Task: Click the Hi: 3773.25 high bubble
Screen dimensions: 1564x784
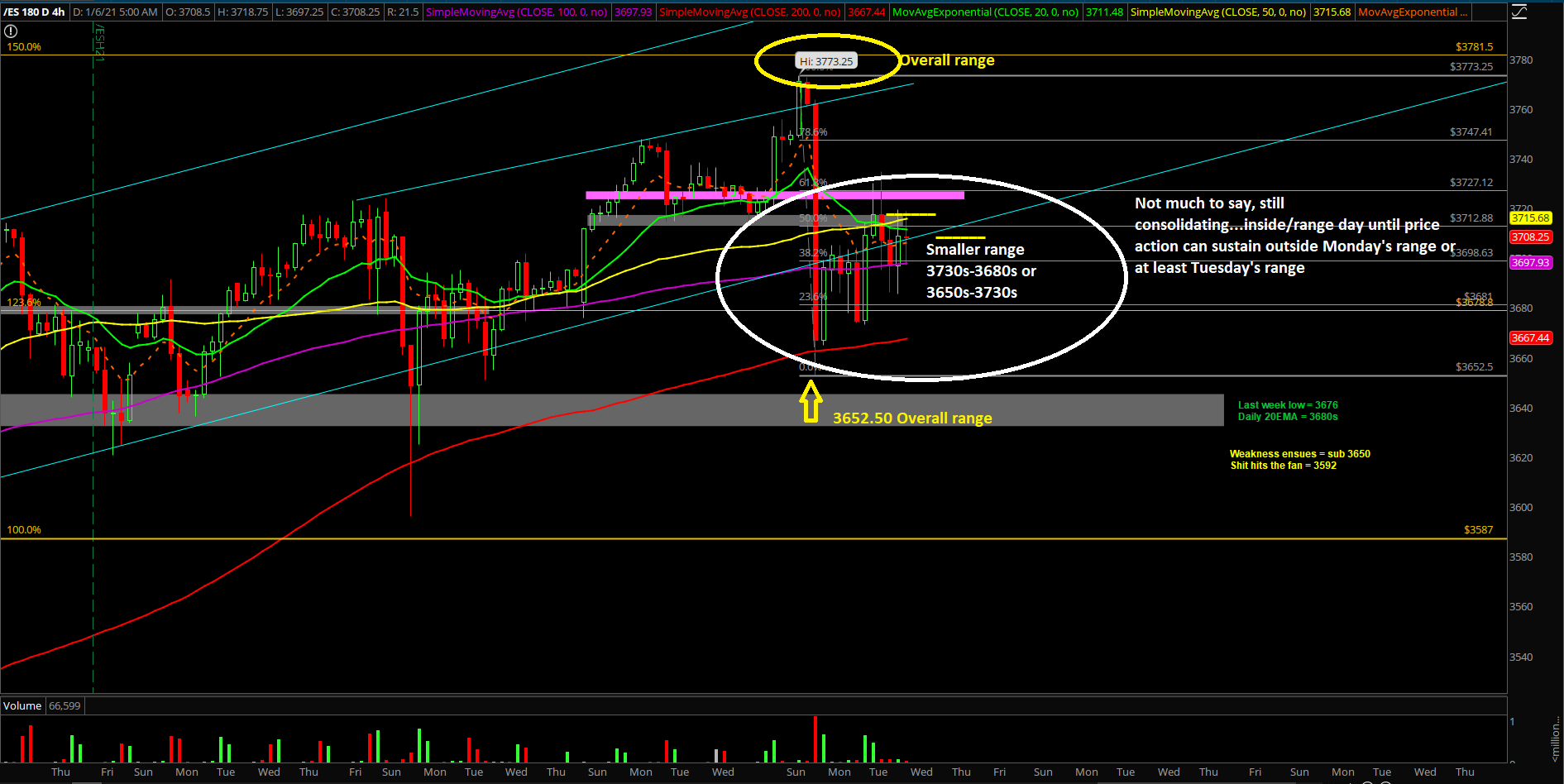Action: (x=826, y=61)
